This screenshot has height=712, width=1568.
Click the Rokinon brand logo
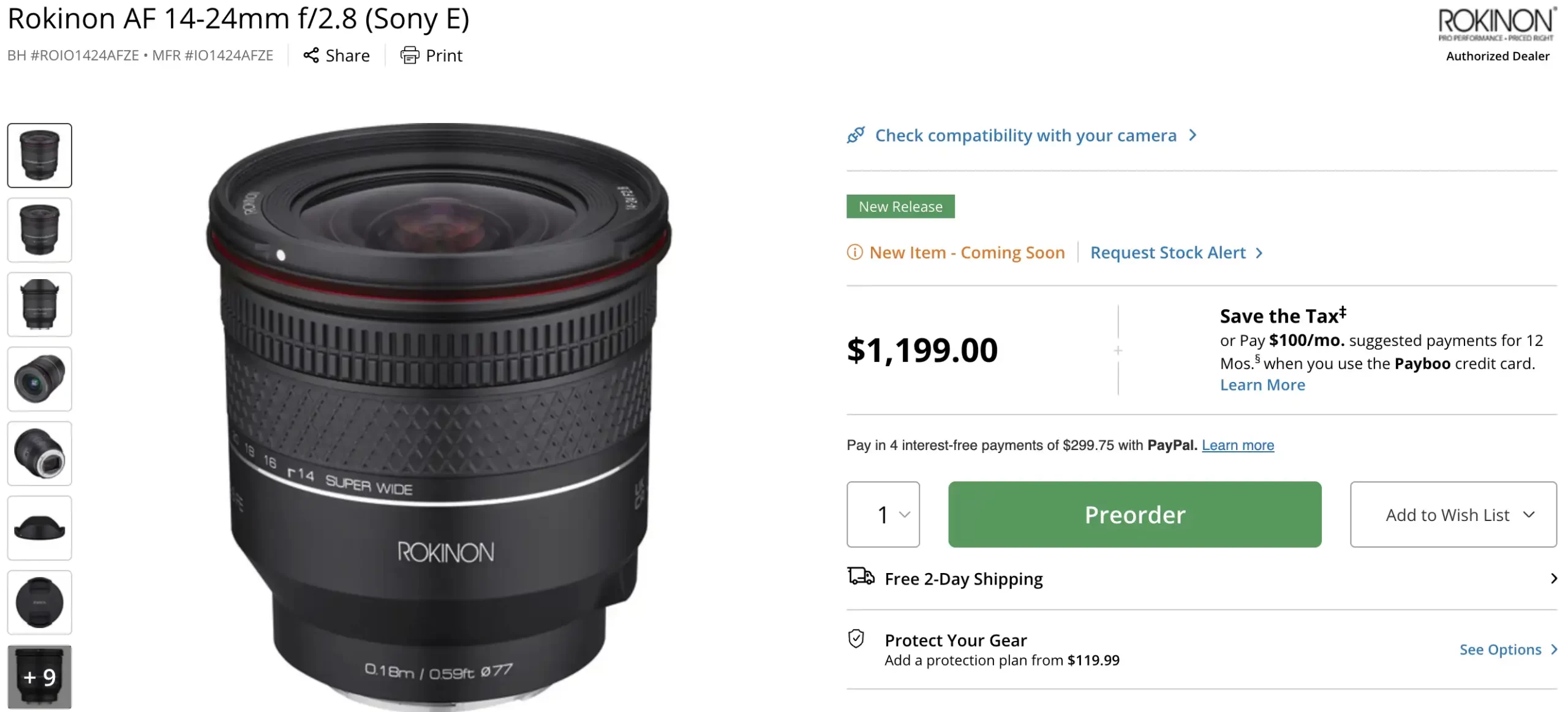tap(1497, 24)
